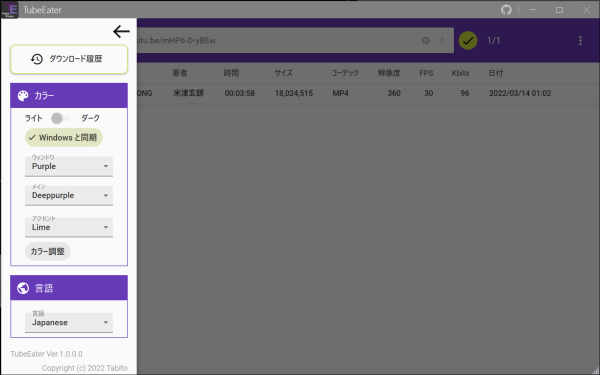Screen dimensions: 600x375
Task: Toggle the ライト/ダーク theme switch
Action: click(x=60, y=118)
